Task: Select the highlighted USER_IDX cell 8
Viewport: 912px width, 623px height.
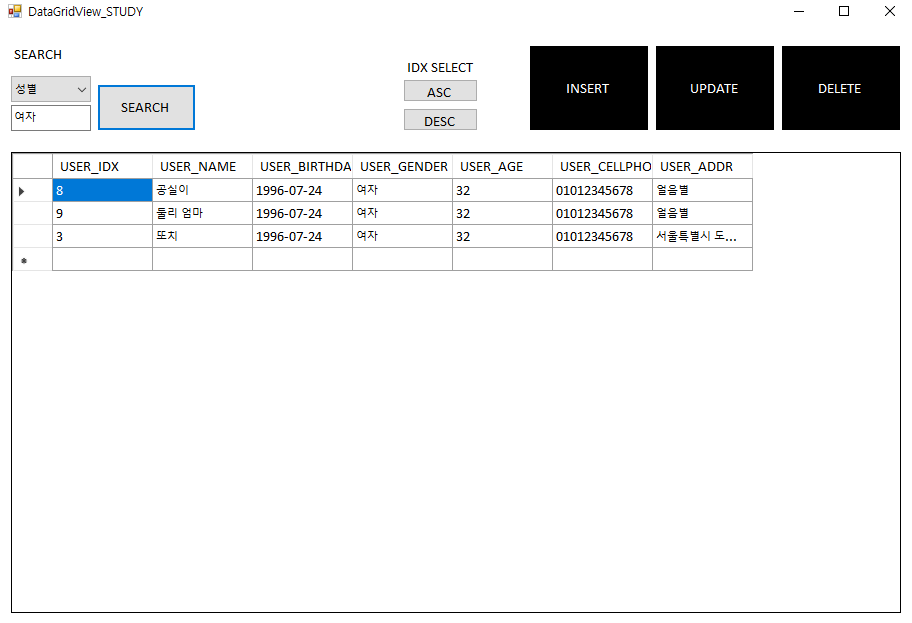Action: point(102,190)
